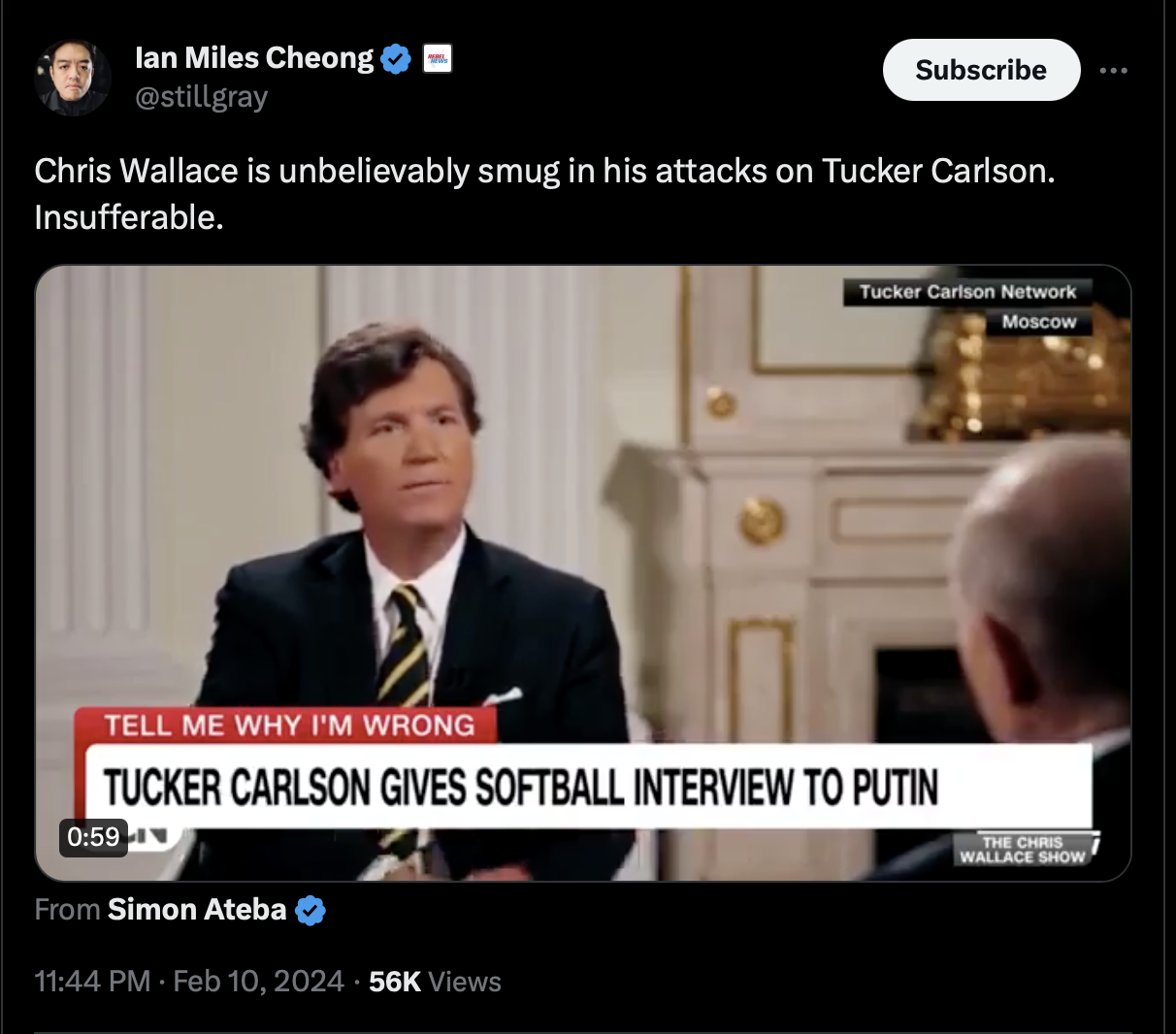Click the blue verified badge beside Ian Miles Cheong
Viewport: 1176px width, 1034px height.
(x=395, y=59)
